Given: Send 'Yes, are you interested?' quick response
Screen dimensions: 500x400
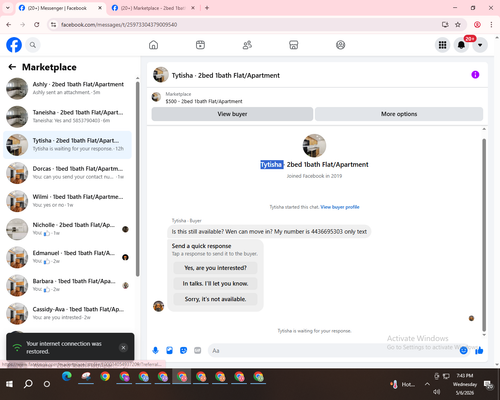Looking at the screenshot, I should [215, 268].
